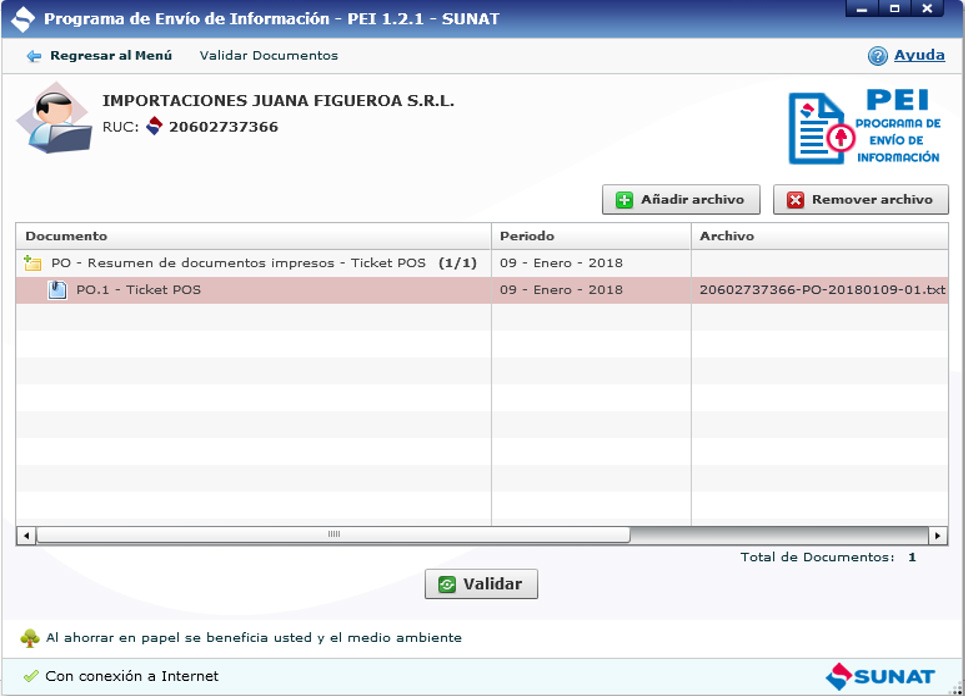Click the user avatar icon
Screen dimensions: 965x696
coord(55,120)
